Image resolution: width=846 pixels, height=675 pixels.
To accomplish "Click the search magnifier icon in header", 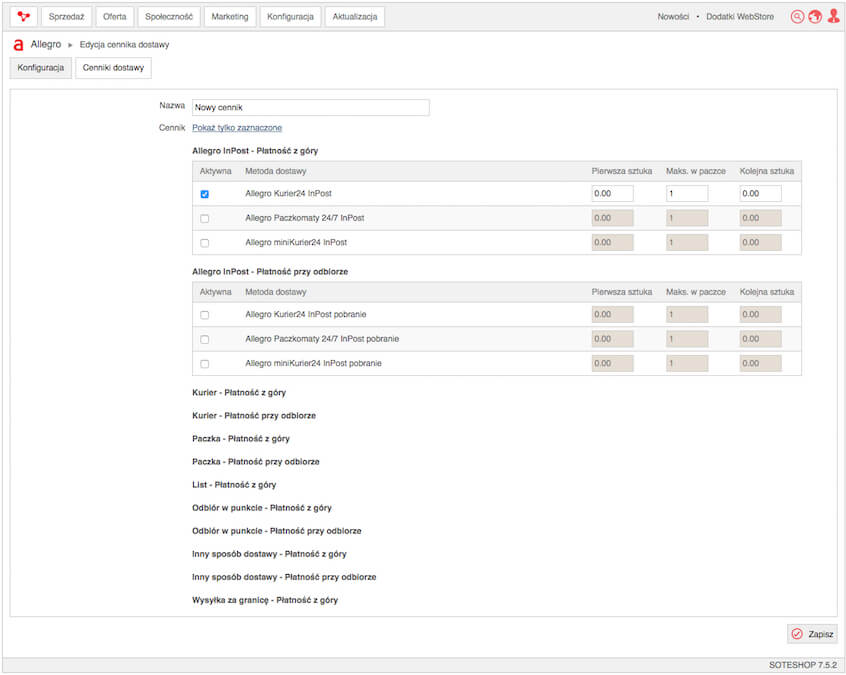I will pyautogui.click(x=797, y=17).
